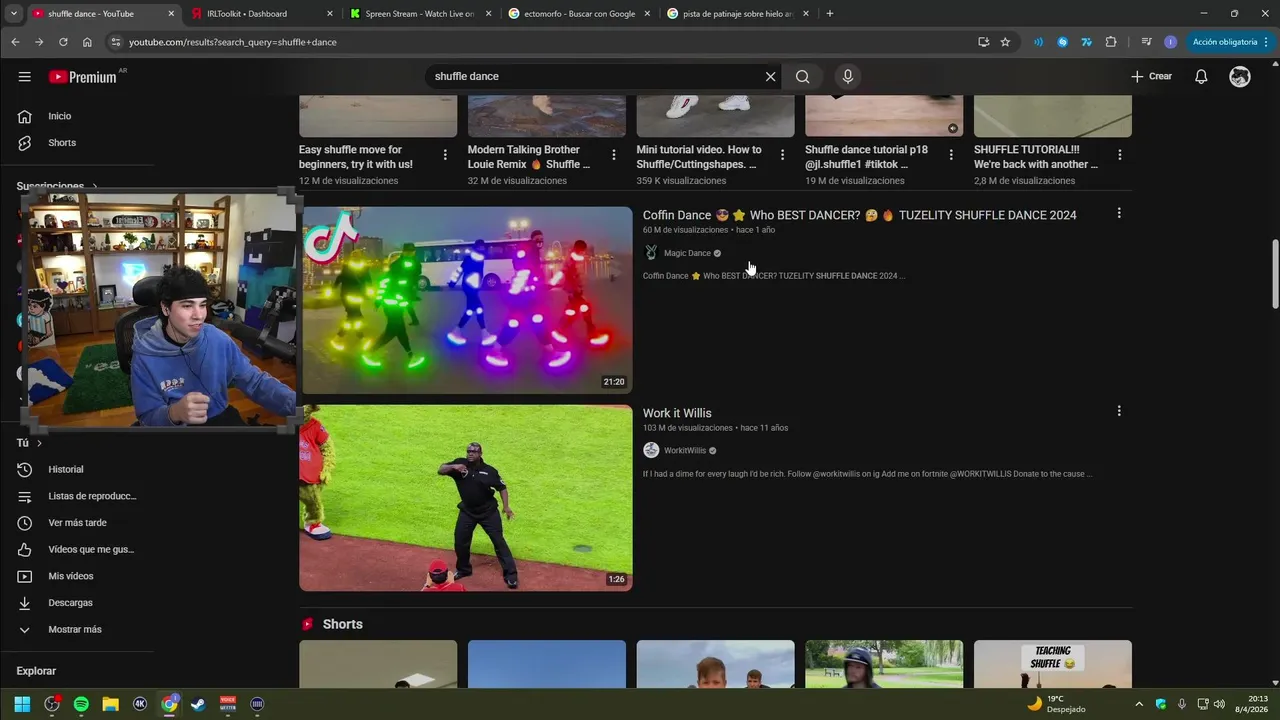Open a new browser tab
This screenshot has height=720, width=1280.
point(830,14)
